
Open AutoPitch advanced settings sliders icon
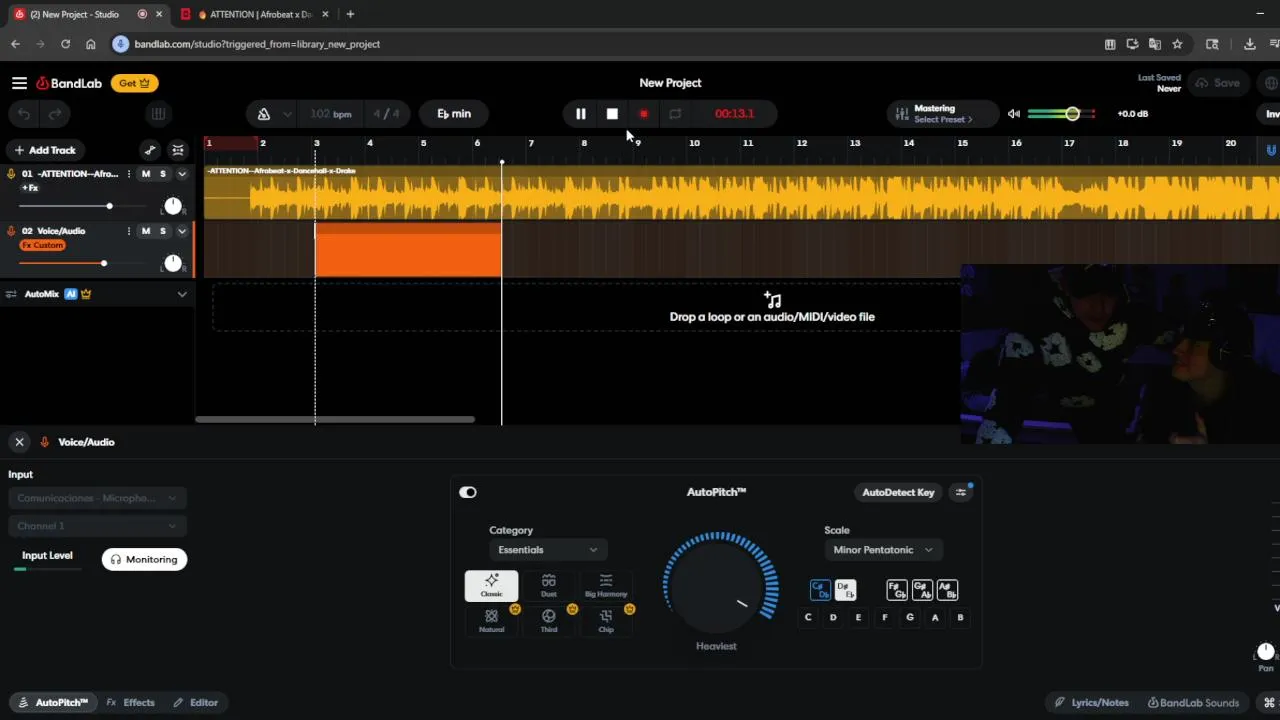(961, 492)
